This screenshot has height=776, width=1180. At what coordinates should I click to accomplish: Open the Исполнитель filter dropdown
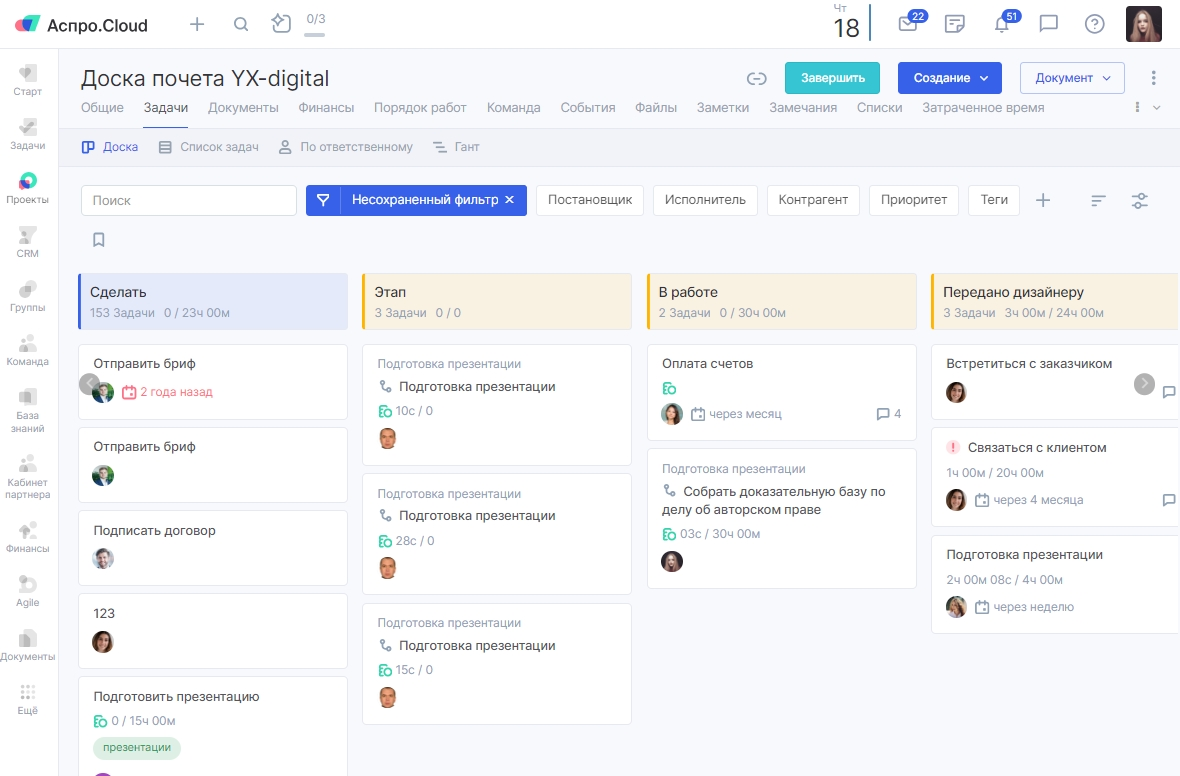[x=706, y=200]
